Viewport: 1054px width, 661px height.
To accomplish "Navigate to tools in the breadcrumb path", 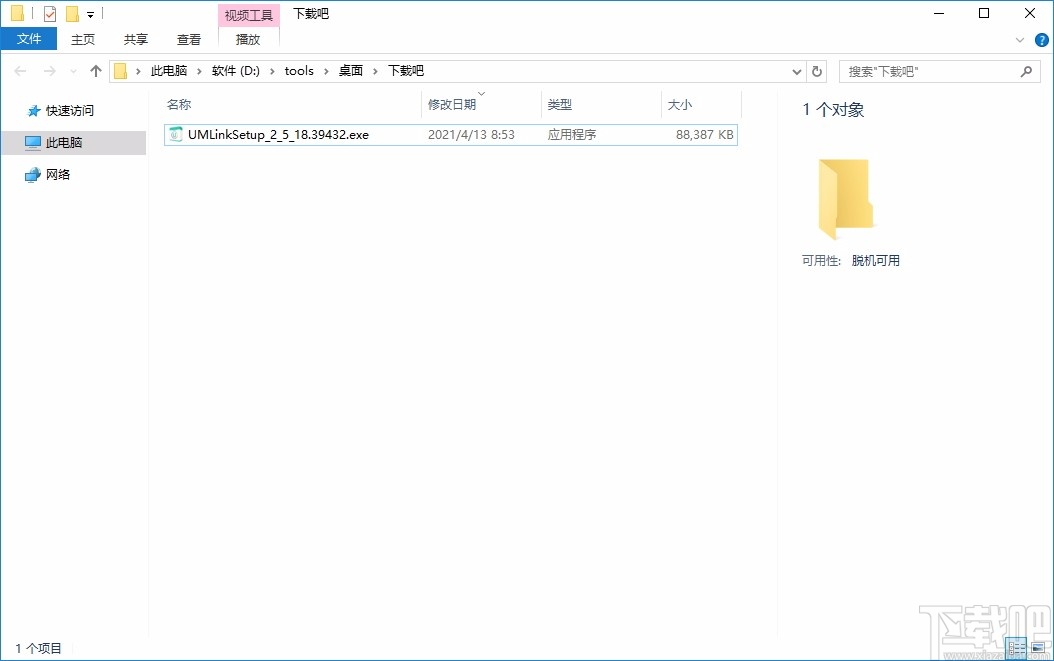I will point(299,70).
